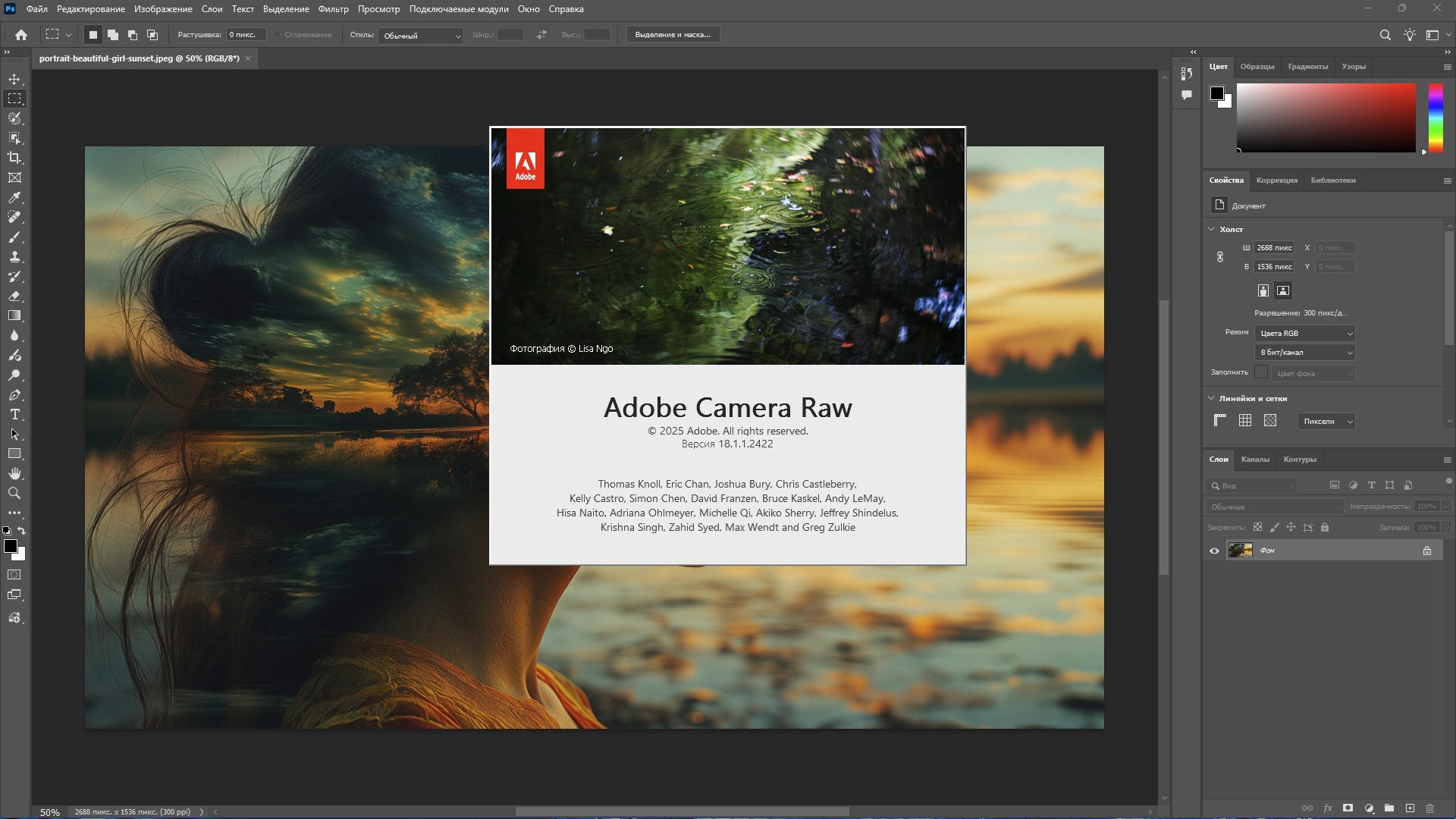Open the Стиль dropdown set to Обычный

422,36
